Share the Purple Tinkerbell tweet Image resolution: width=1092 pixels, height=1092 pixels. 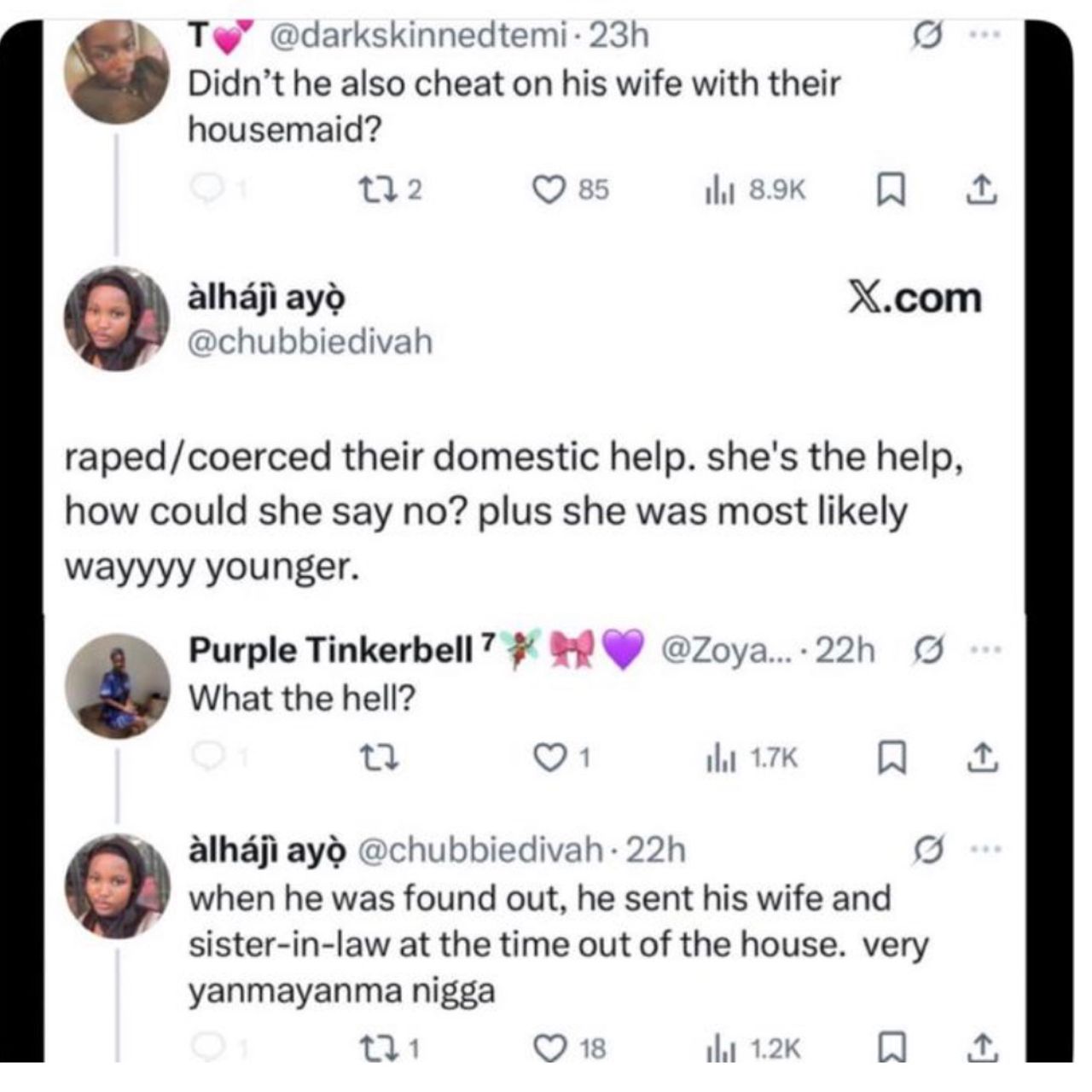click(981, 757)
